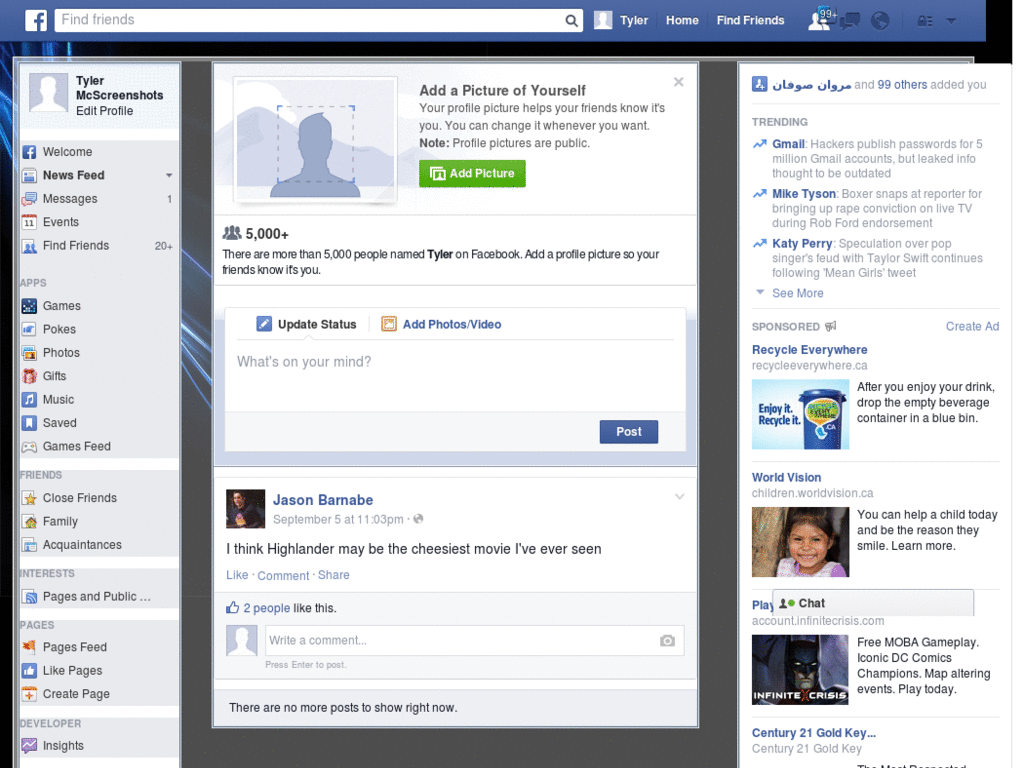The height and width of the screenshot is (768, 1024).
Task: Expand News Feed sort dropdown arrow
Action: pos(169,175)
